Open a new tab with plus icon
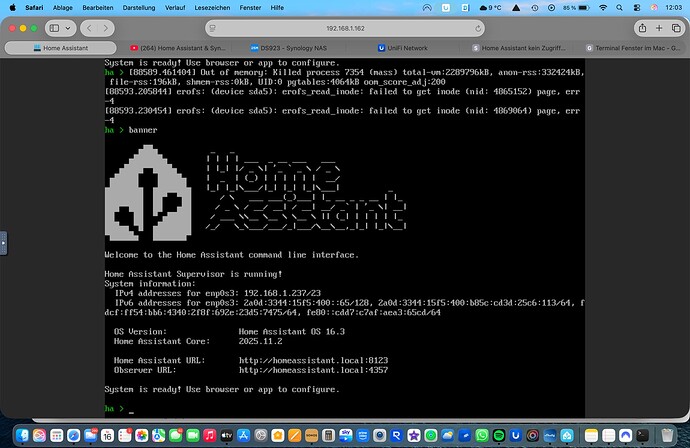This screenshot has height=448, width=690. (x=659, y=27)
